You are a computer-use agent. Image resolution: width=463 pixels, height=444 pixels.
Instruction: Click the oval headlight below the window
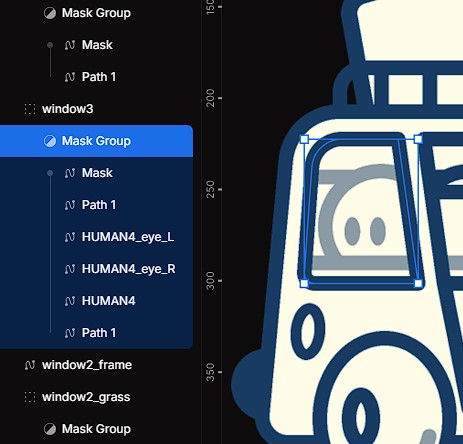point(308,331)
